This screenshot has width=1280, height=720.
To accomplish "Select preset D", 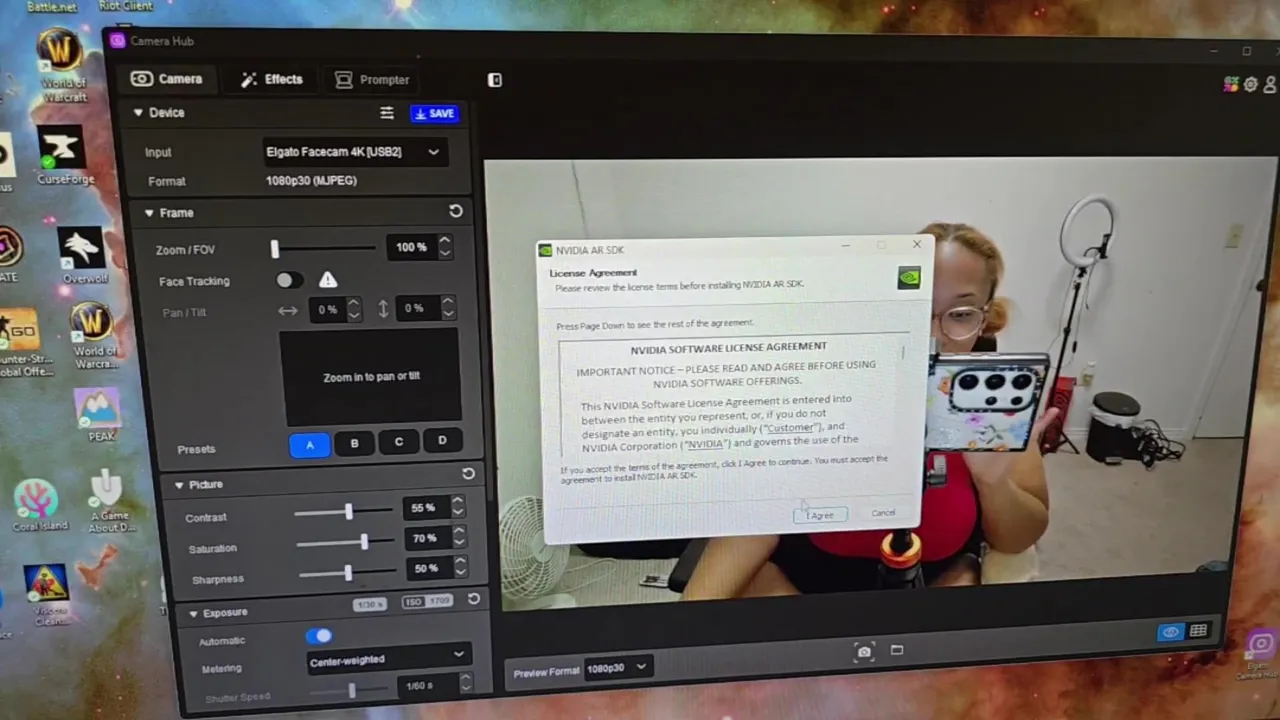I will (442, 441).
